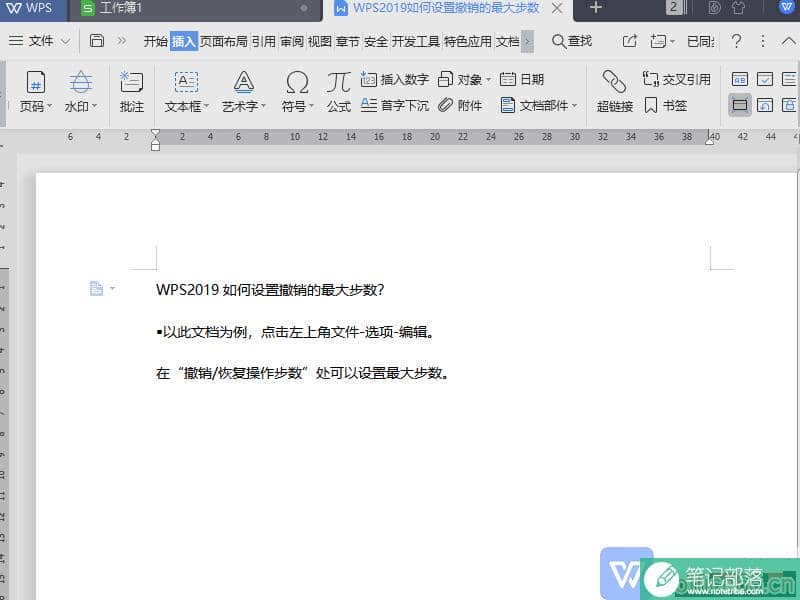Click the highlighted frame icon in lower right ribbon
The height and width of the screenshot is (600, 800).
pyautogui.click(x=740, y=106)
